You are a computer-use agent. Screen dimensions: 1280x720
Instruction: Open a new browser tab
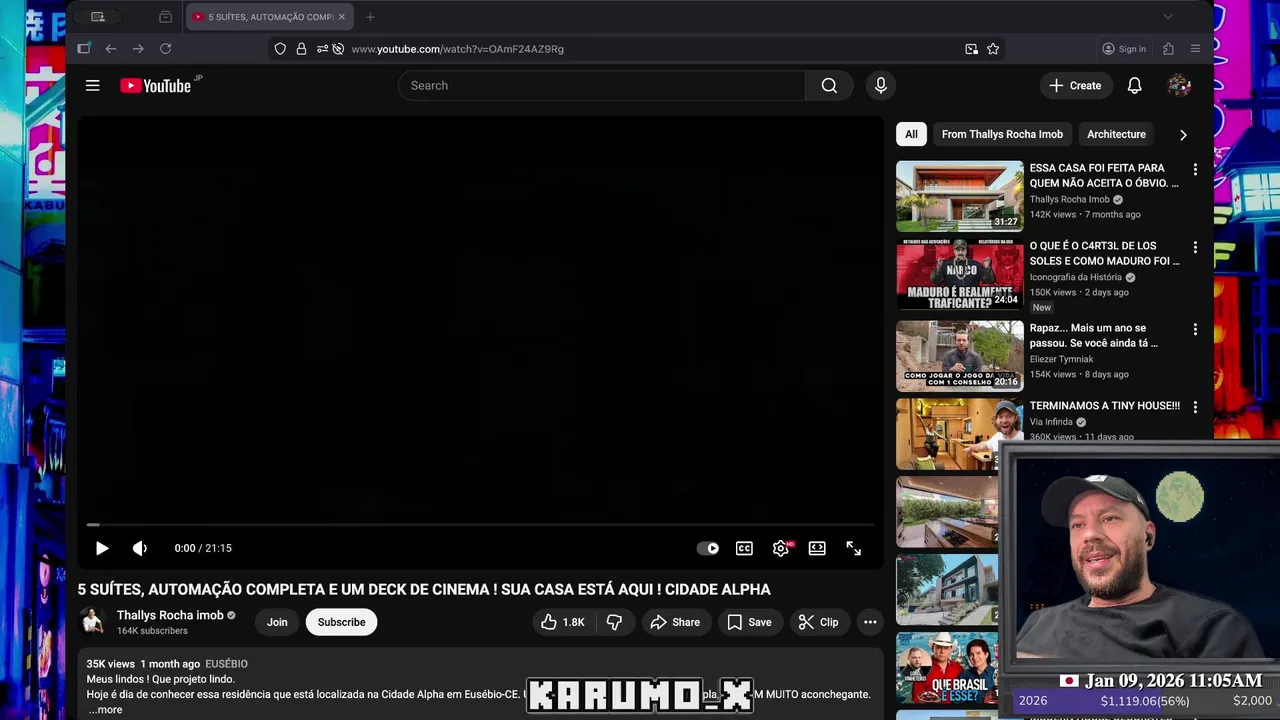(x=370, y=17)
